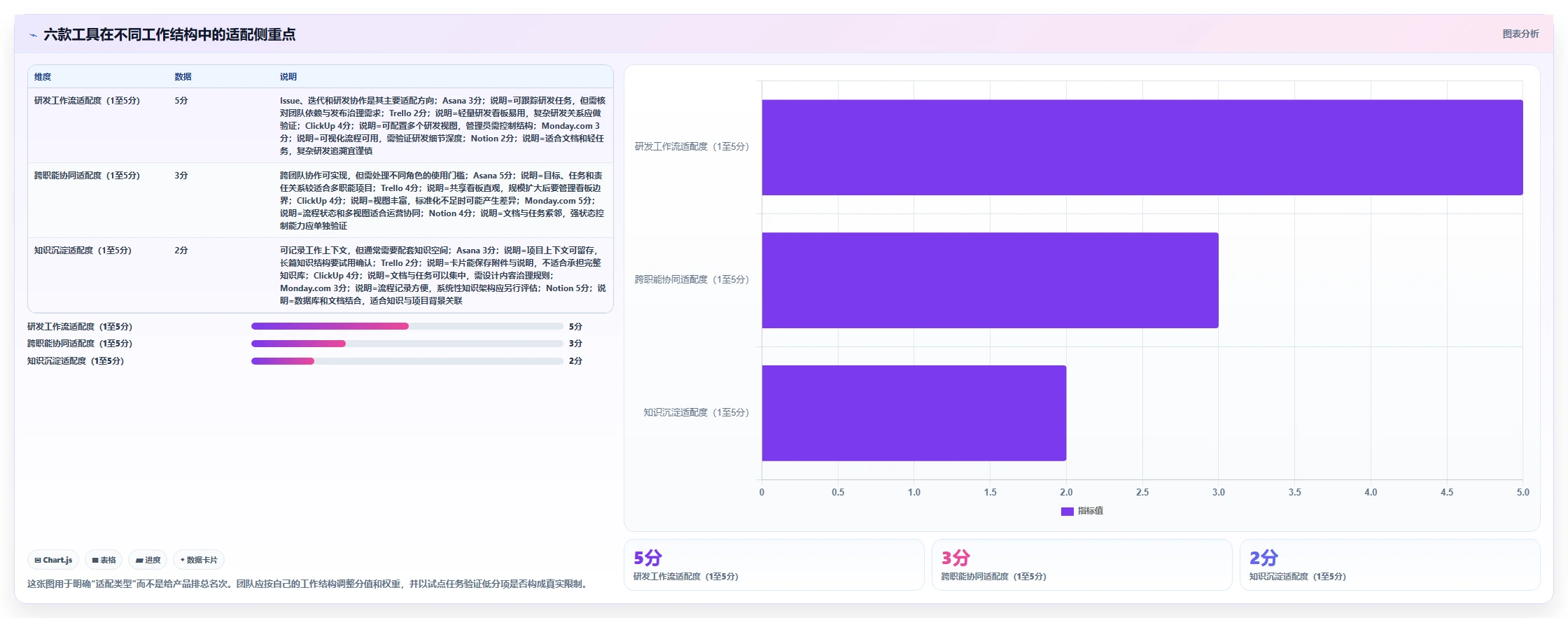Viewport: 1568px width, 618px height.
Task: Click the description starting with 跨团队协作可实现
Action: (442, 201)
